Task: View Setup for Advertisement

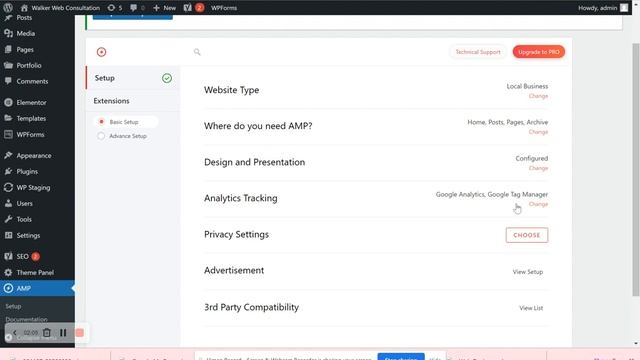Action: click(x=528, y=271)
